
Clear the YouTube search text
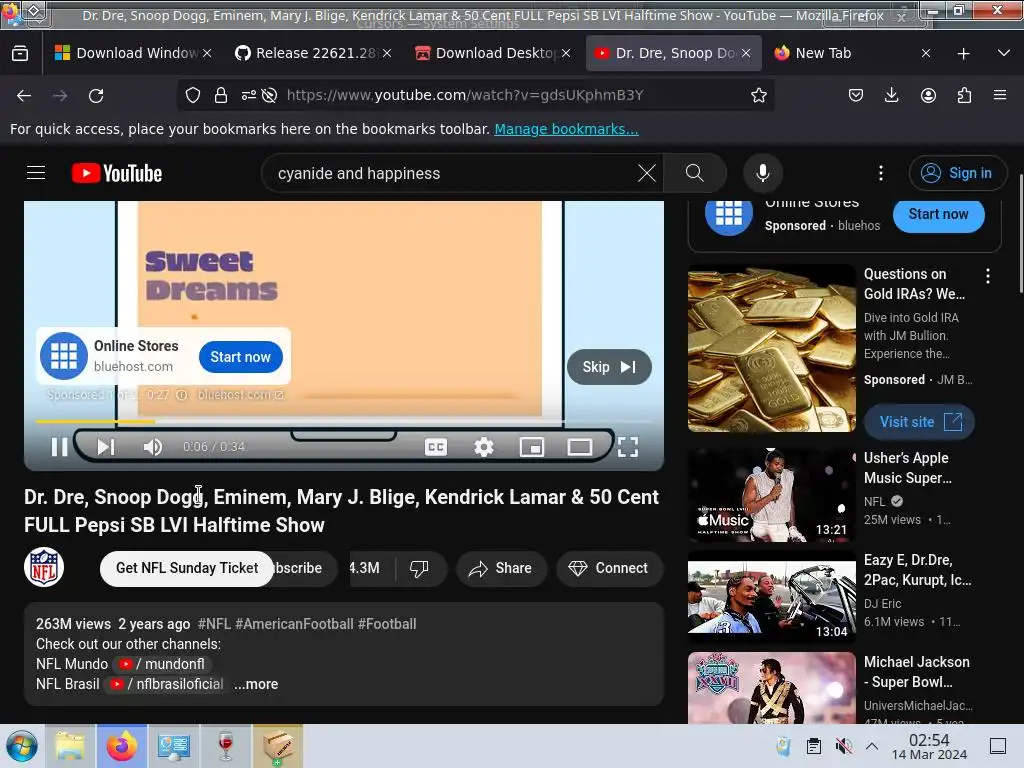[x=647, y=173]
